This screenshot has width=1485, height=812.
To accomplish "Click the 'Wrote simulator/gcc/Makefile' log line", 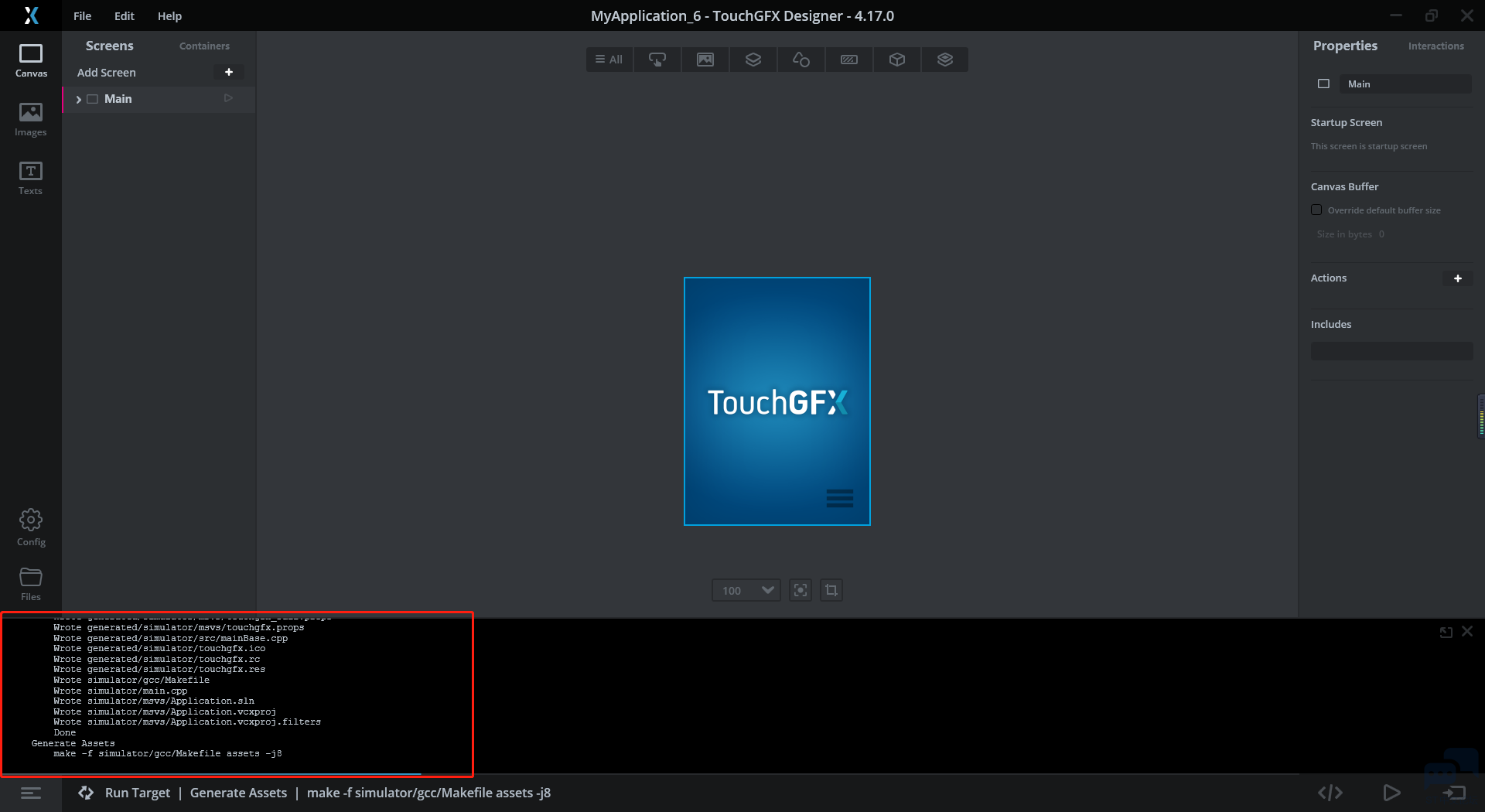I will coord(131,680).
